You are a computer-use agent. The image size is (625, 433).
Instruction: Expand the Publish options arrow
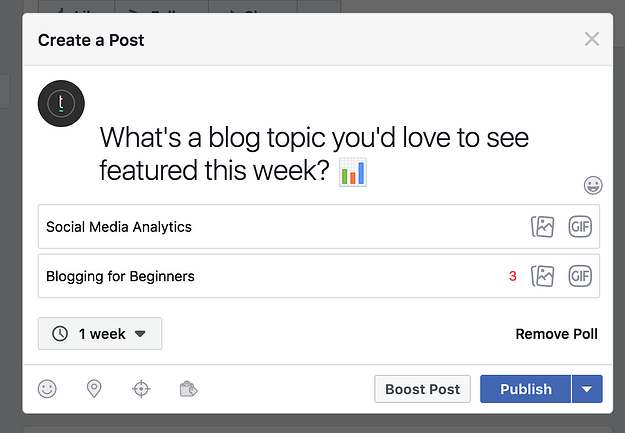coord(587,389)
